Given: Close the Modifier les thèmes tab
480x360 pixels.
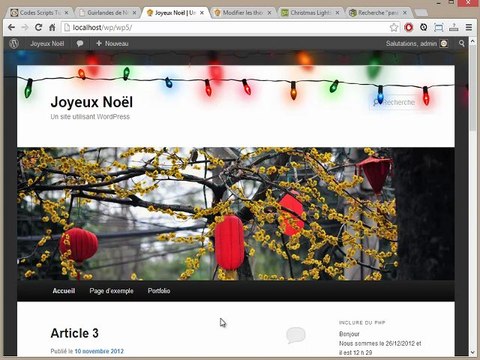Looking at the screenshot, I should click(x=269, y=13).
